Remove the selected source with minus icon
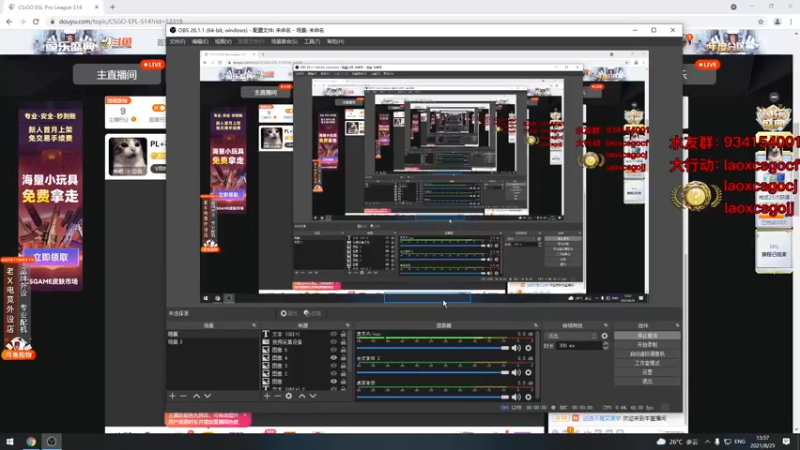800x450 pixels. 278,396
